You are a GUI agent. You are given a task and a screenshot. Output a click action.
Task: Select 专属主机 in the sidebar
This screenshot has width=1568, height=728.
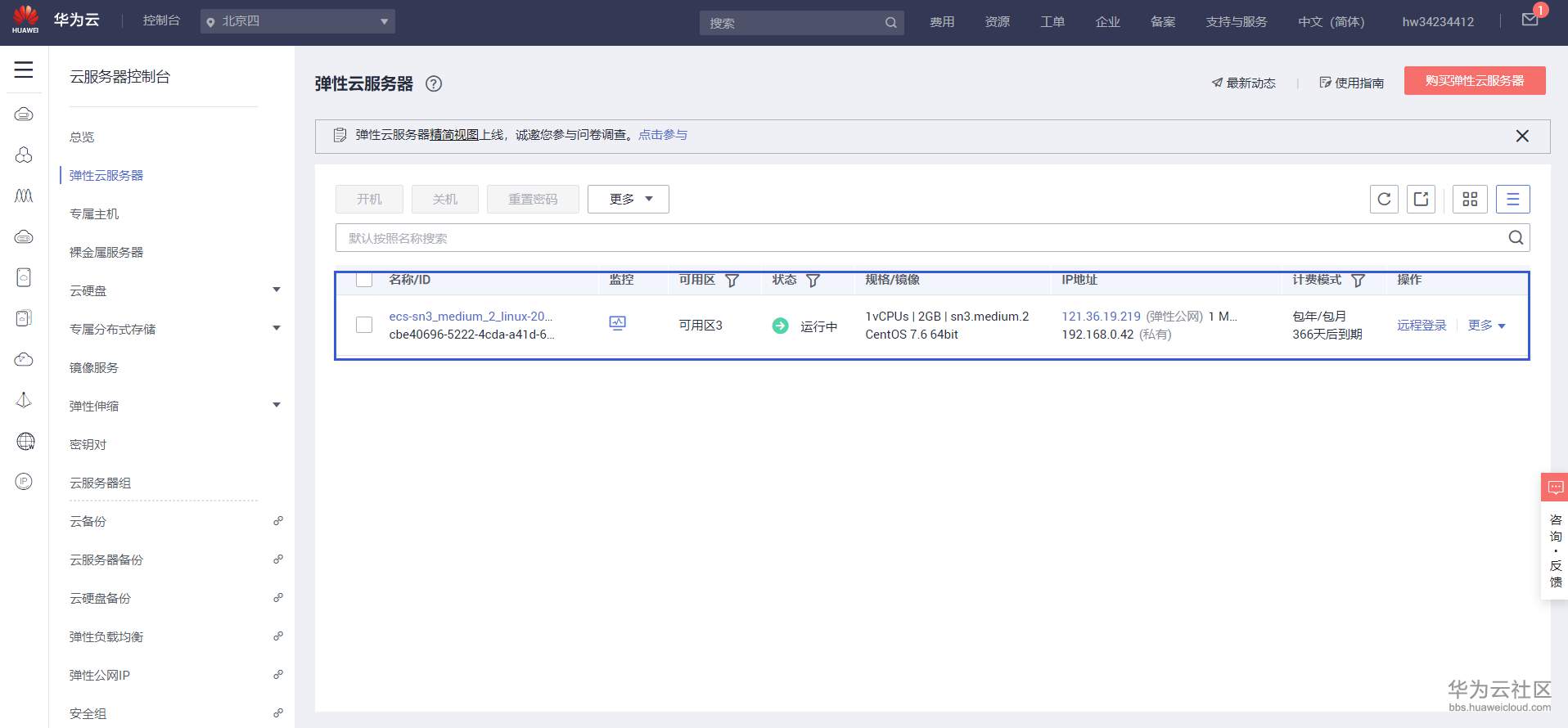point(94,213)
